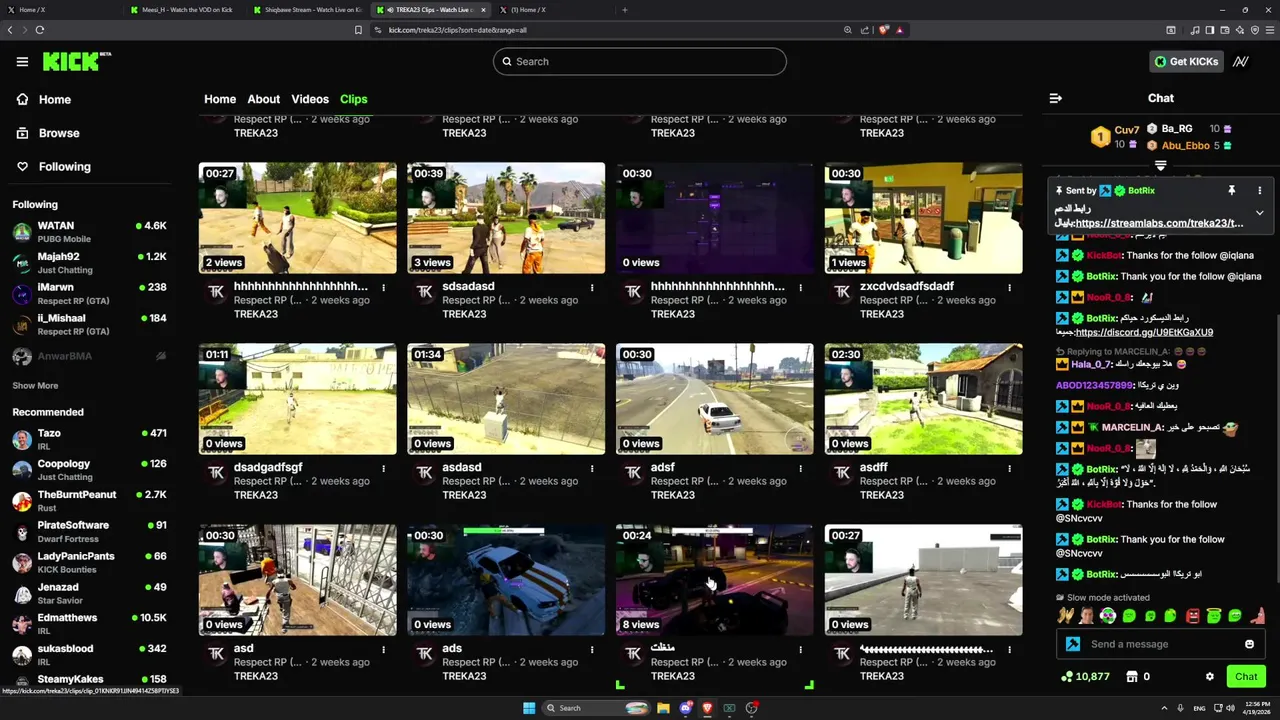
Task: Open options menu for the sdsadasd clip
Action: 592,287
